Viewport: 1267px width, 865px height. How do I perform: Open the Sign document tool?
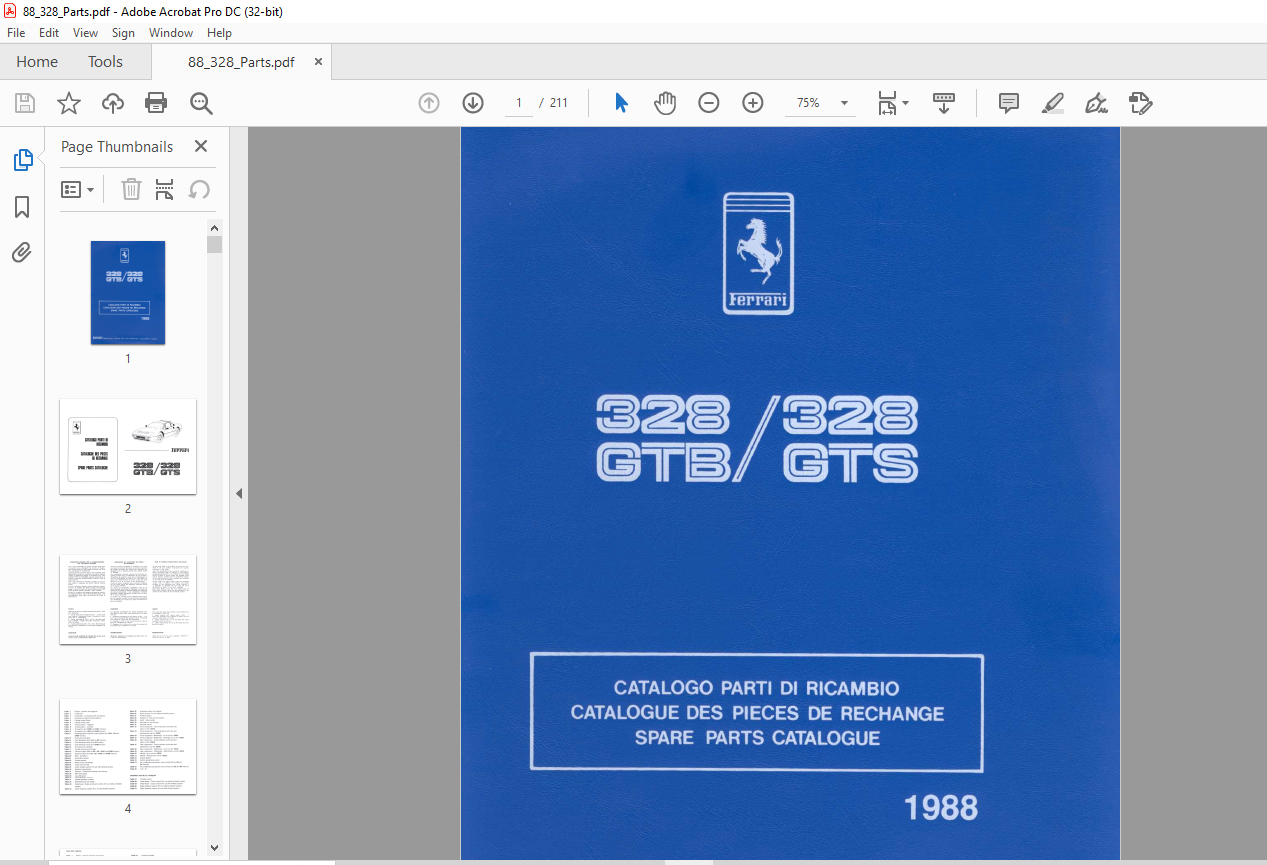coord(1097,103)
